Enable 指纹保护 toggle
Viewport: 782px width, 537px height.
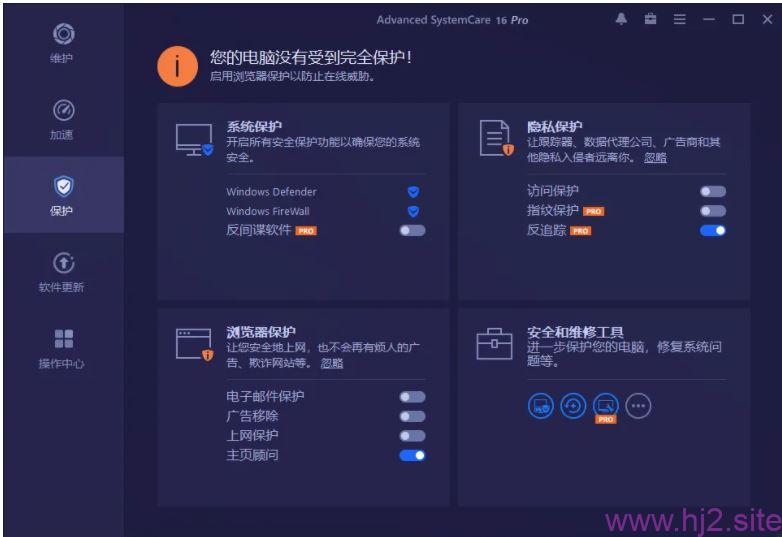tap(713, 211)
